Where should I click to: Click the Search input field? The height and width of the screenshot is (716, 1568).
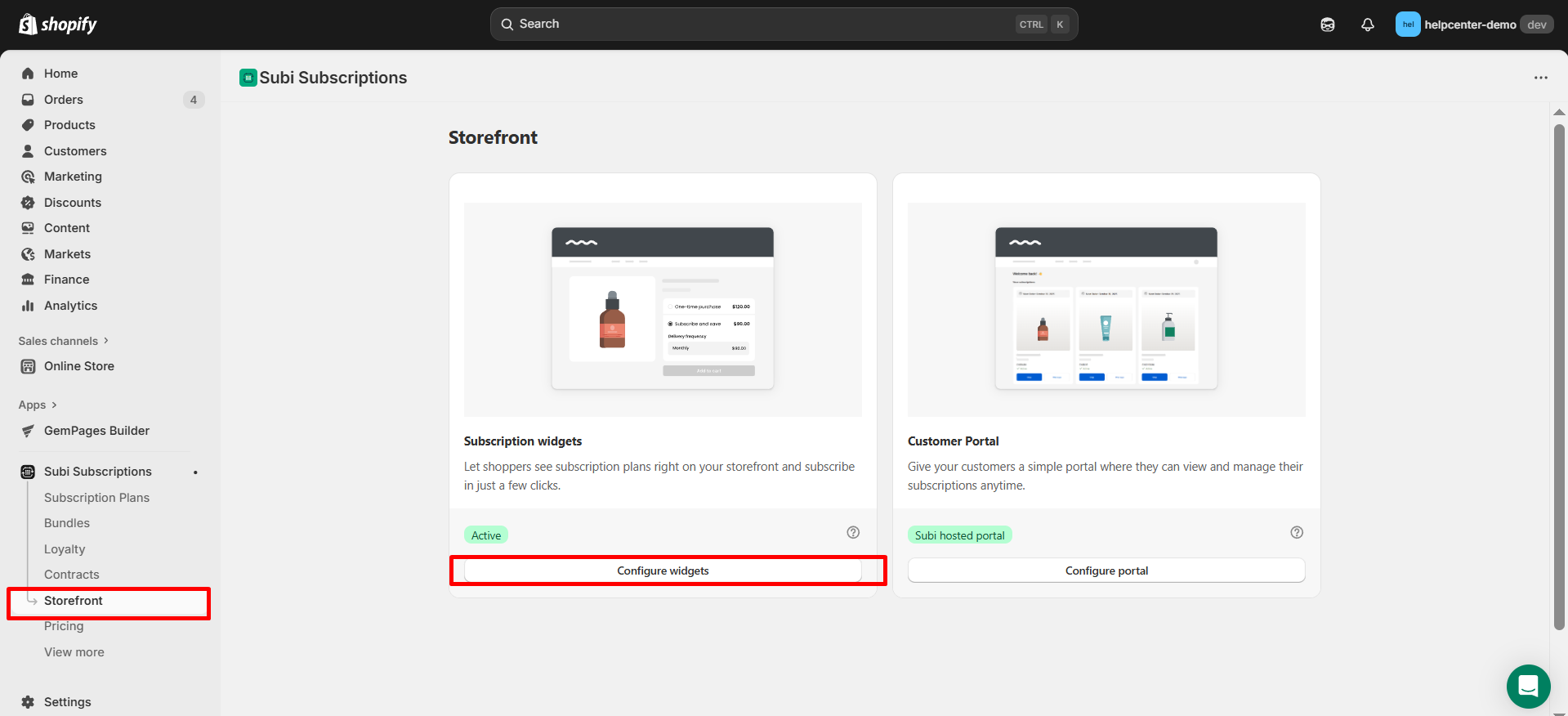760,25
